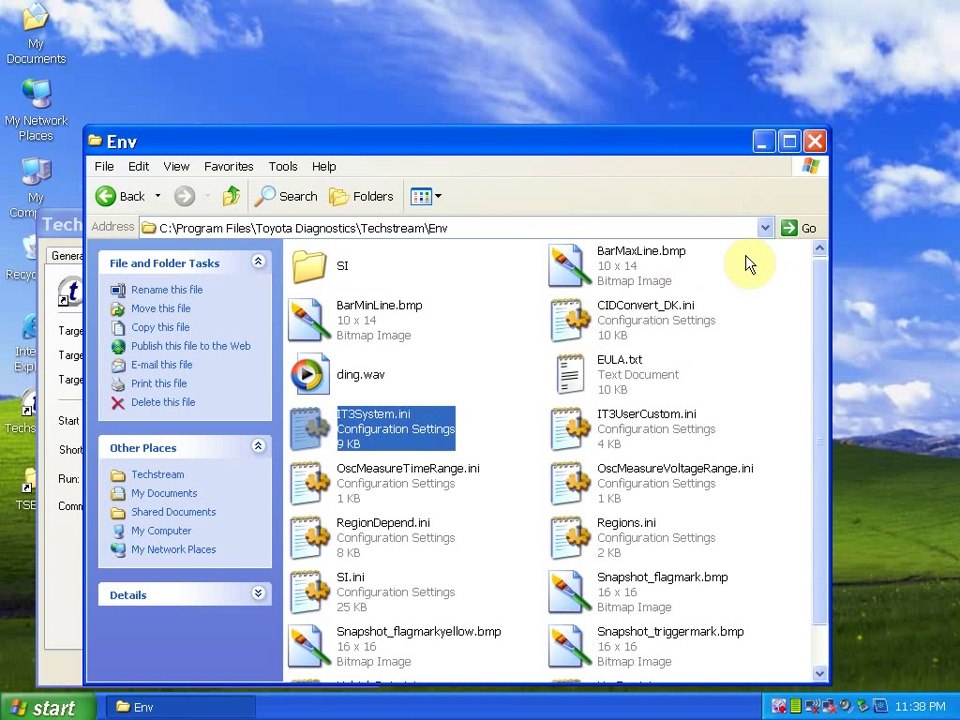Open the Views icon menu
Image resolution: width=960 pixels, height=720 pixels.
(x=427, y=197)
